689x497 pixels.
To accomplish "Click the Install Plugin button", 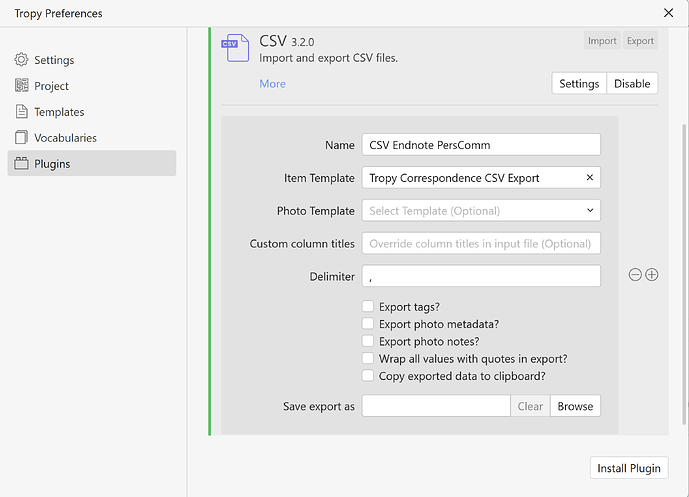I will click(x=629, y=468).
